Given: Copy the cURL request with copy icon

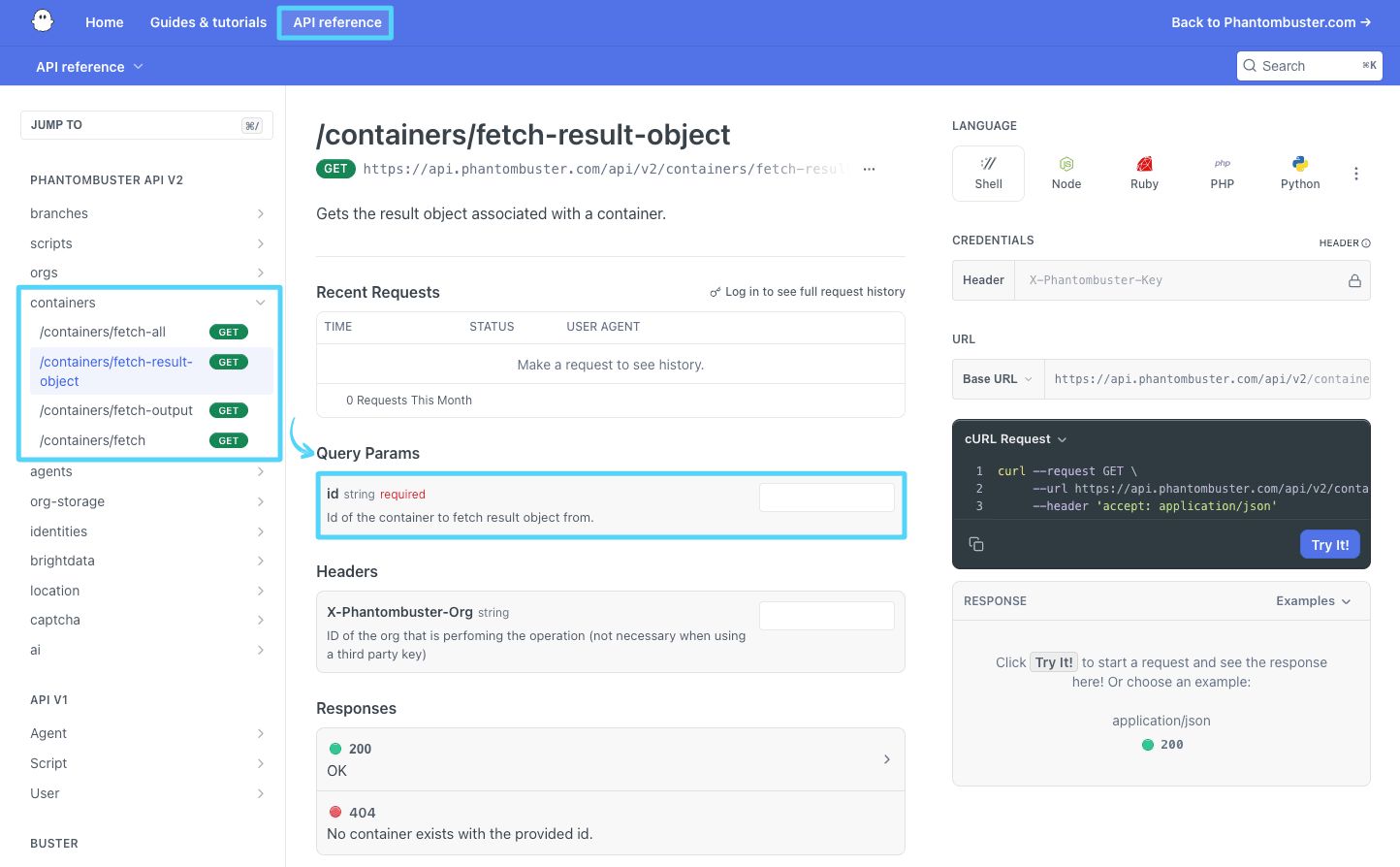Looking at the screenshot, I should point(976,544).
